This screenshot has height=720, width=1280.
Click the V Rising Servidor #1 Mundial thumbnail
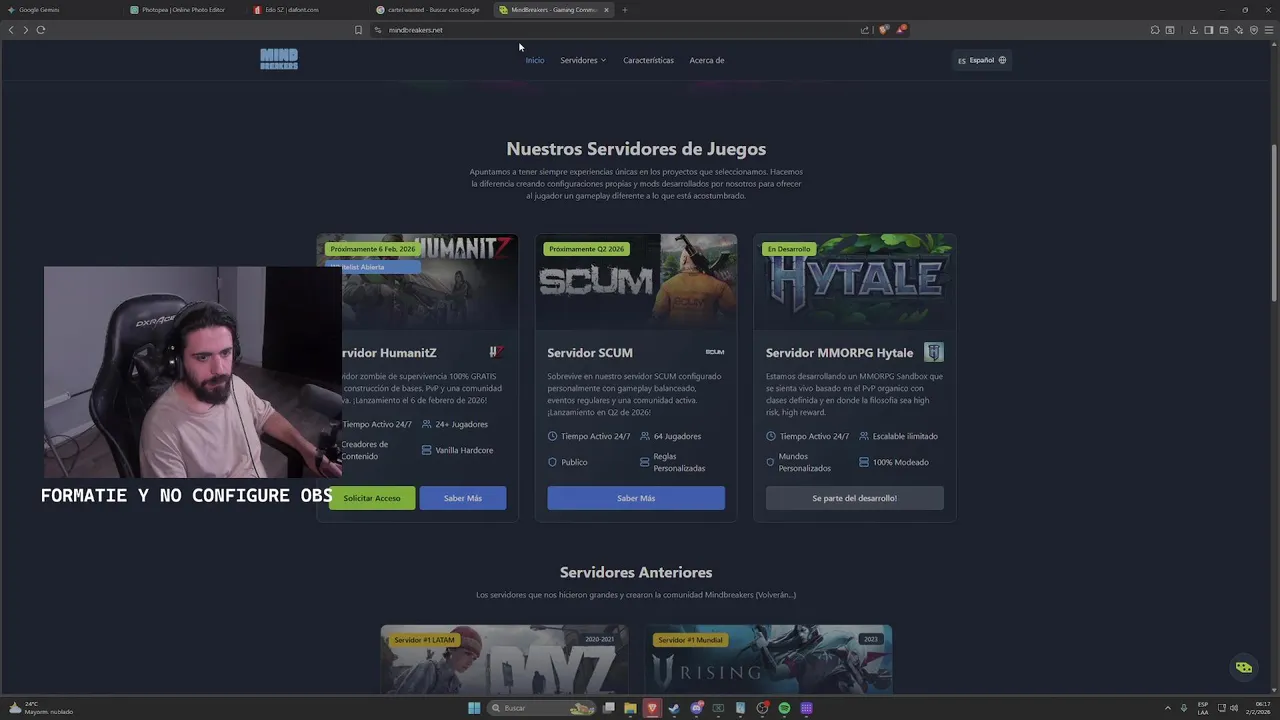pyautogui.click(x=768, y=660)
